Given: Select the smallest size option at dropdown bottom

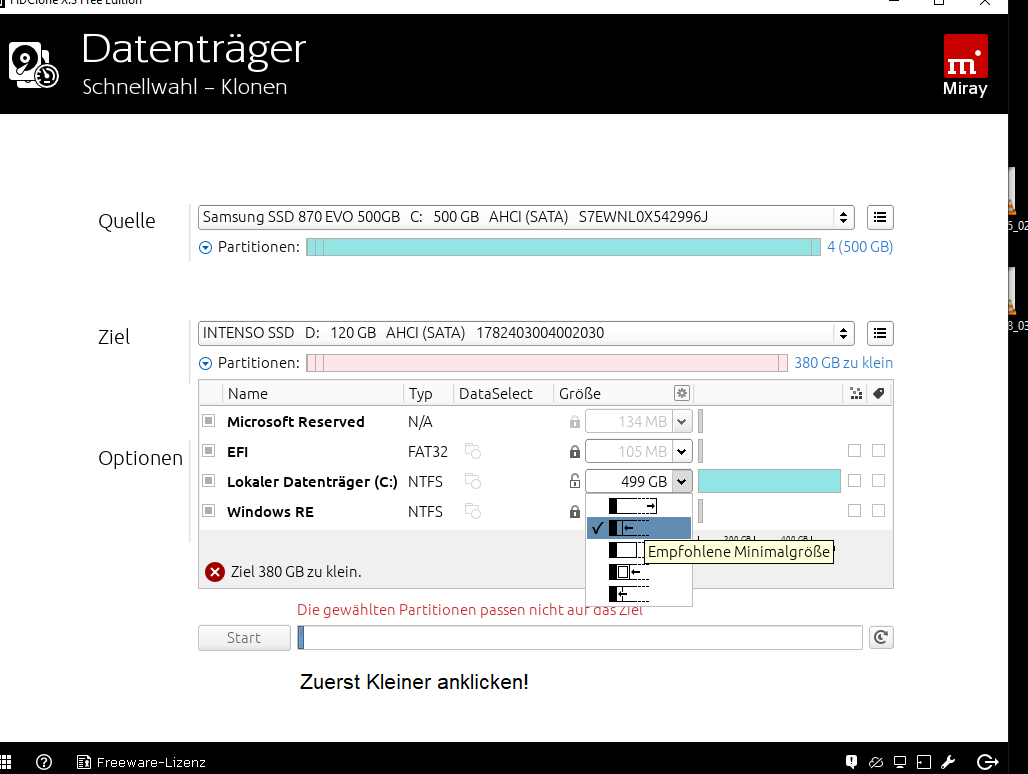Looking at the screenshot, I should (639, 594).
